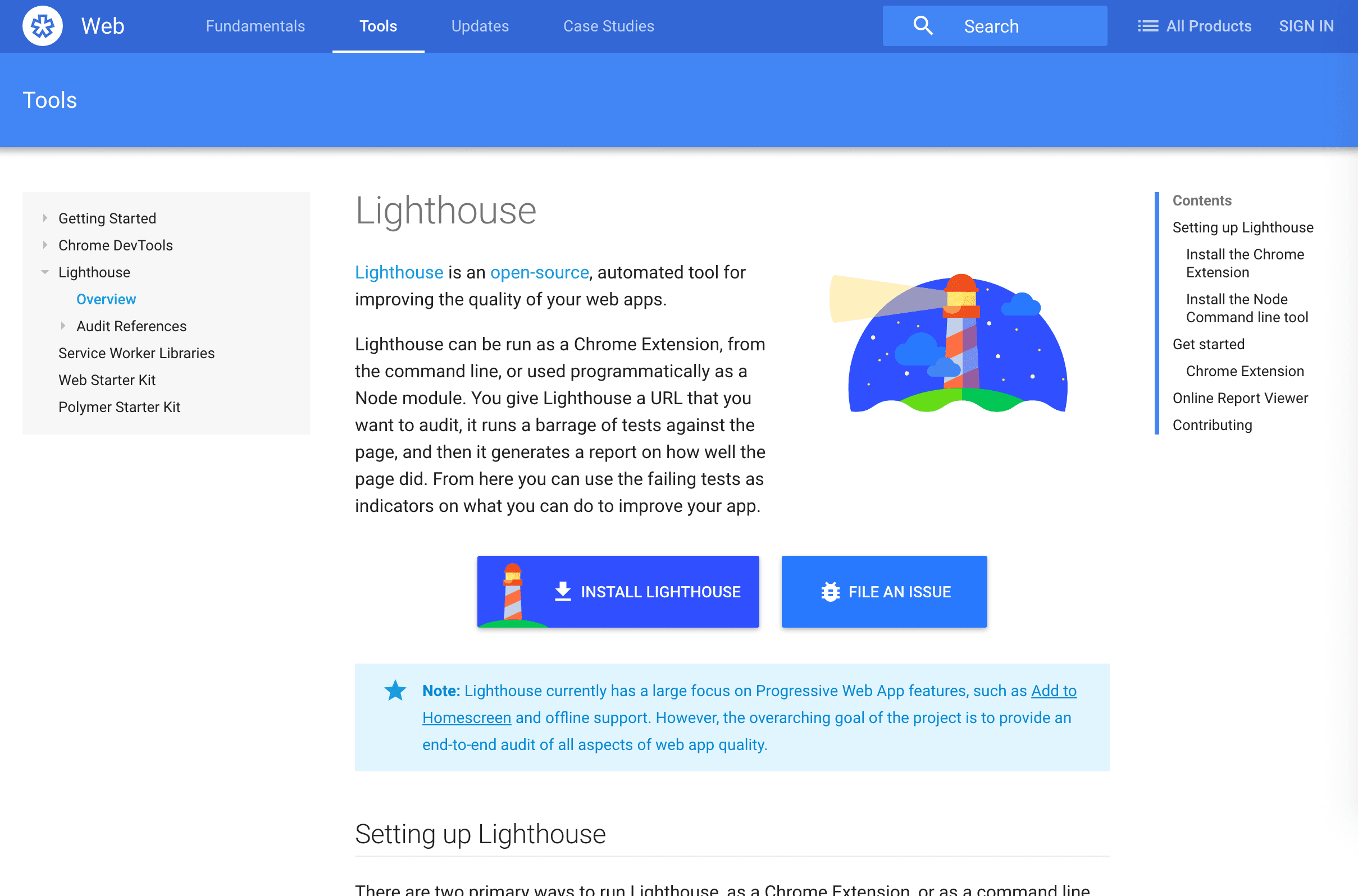Select the Fundamentals tab in navigation

(x=255, y=25)
